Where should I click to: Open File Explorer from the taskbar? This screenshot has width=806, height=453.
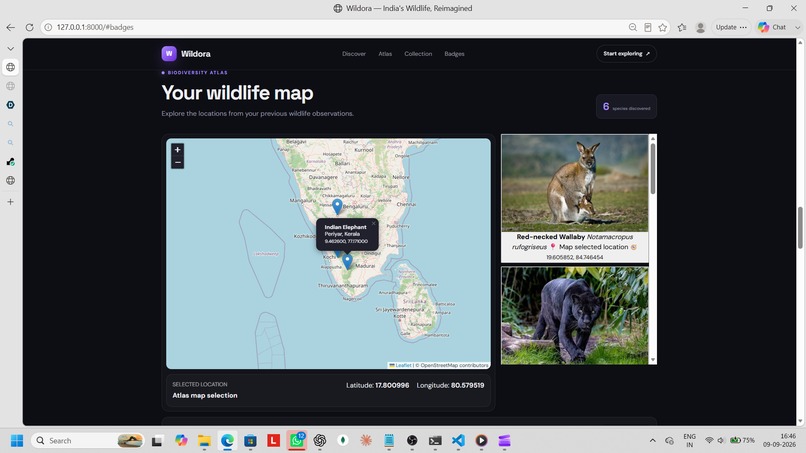click(204, 441)
